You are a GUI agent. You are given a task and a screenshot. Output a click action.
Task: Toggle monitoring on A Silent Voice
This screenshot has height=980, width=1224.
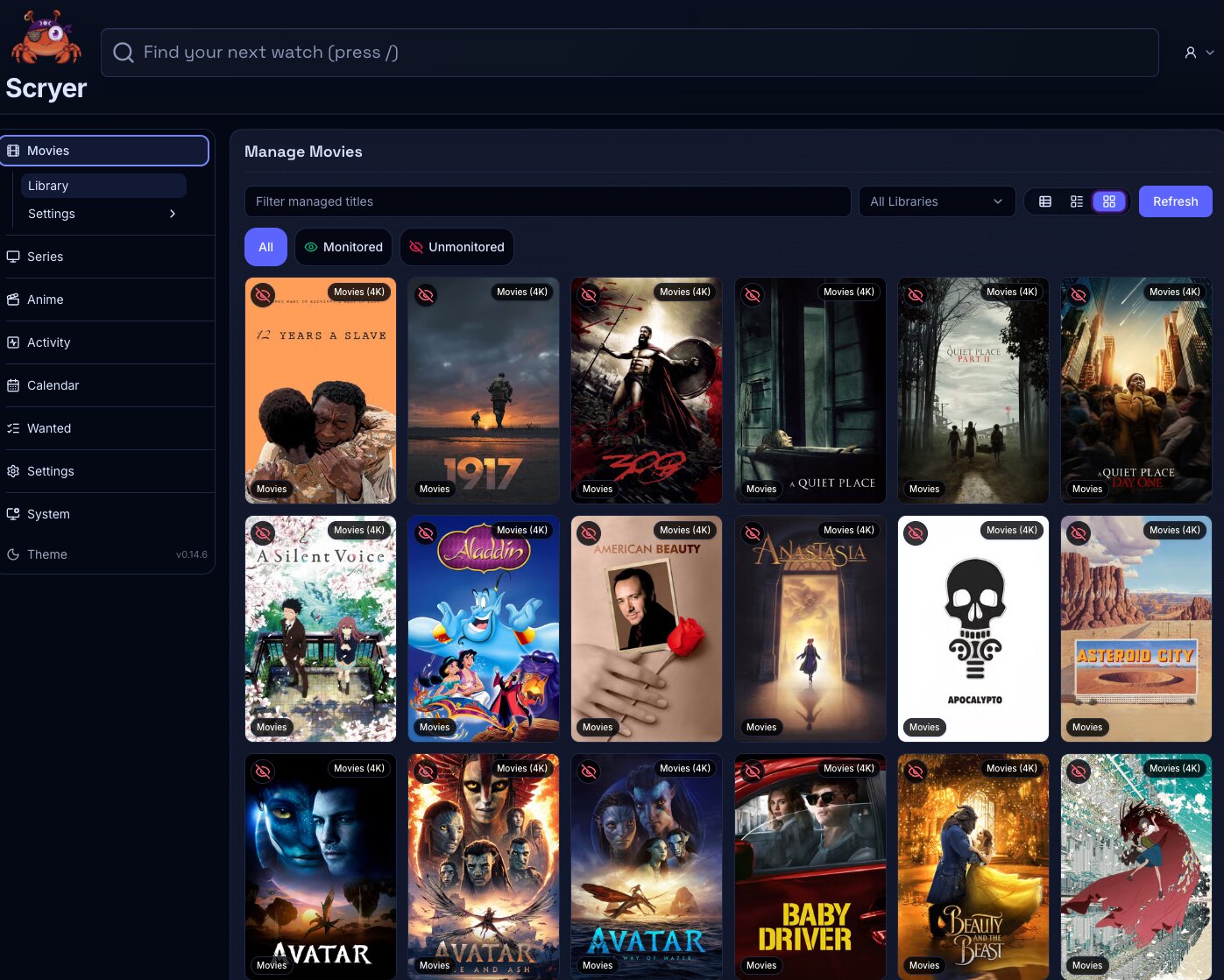coord(263,533)
